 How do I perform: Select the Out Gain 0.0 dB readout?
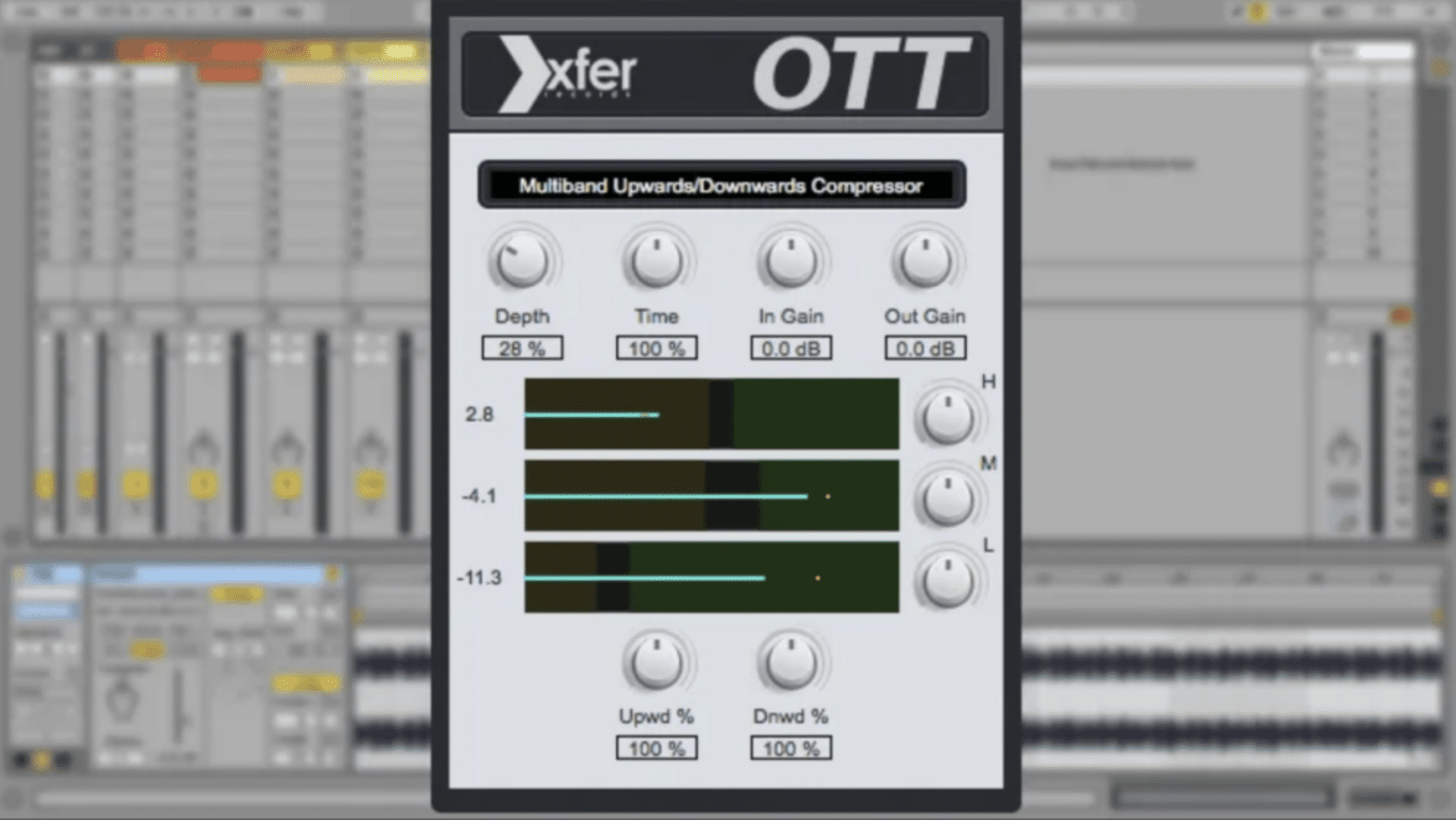(x=925, y=348)
